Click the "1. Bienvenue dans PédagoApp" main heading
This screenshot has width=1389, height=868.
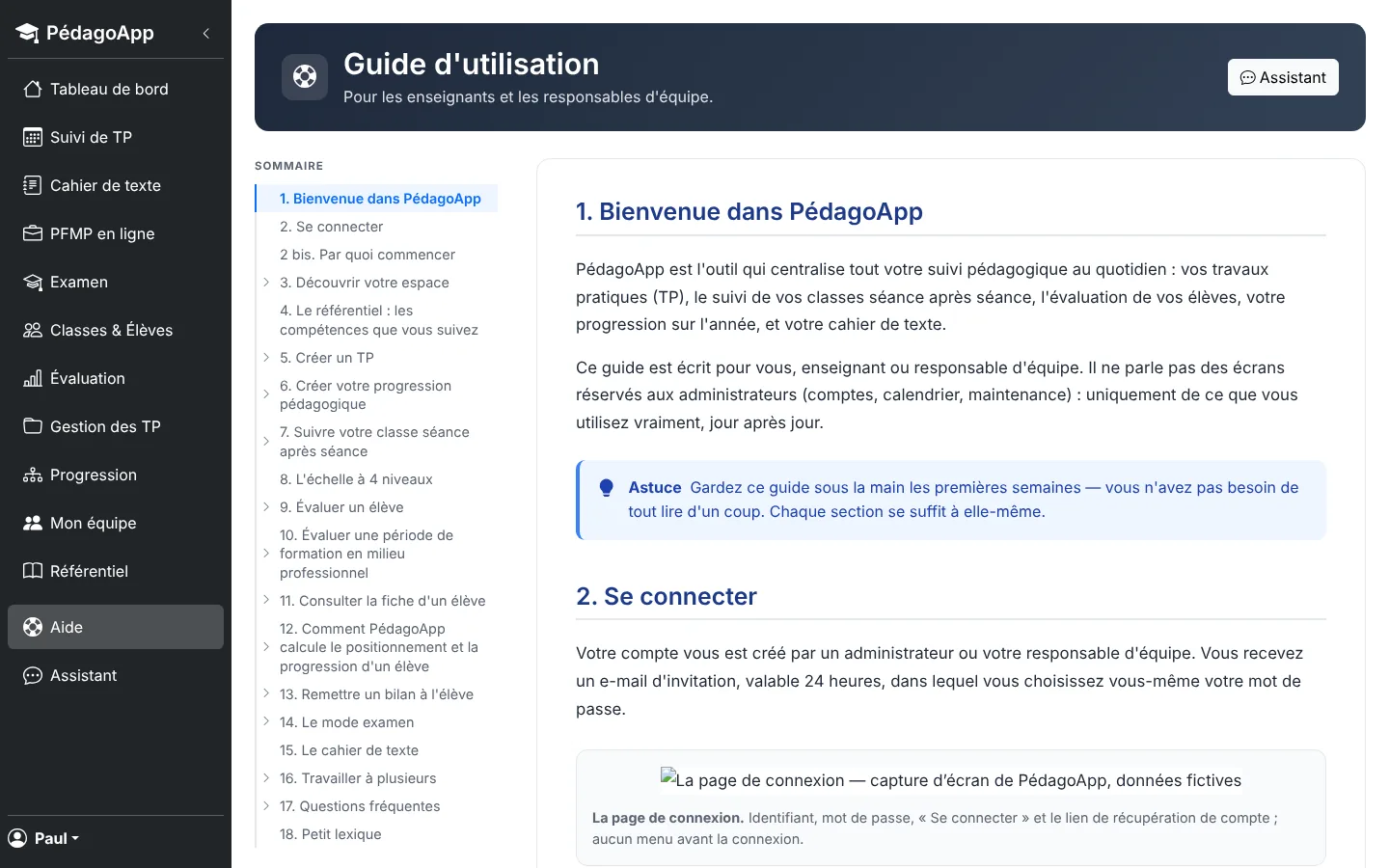click(749, 211)
